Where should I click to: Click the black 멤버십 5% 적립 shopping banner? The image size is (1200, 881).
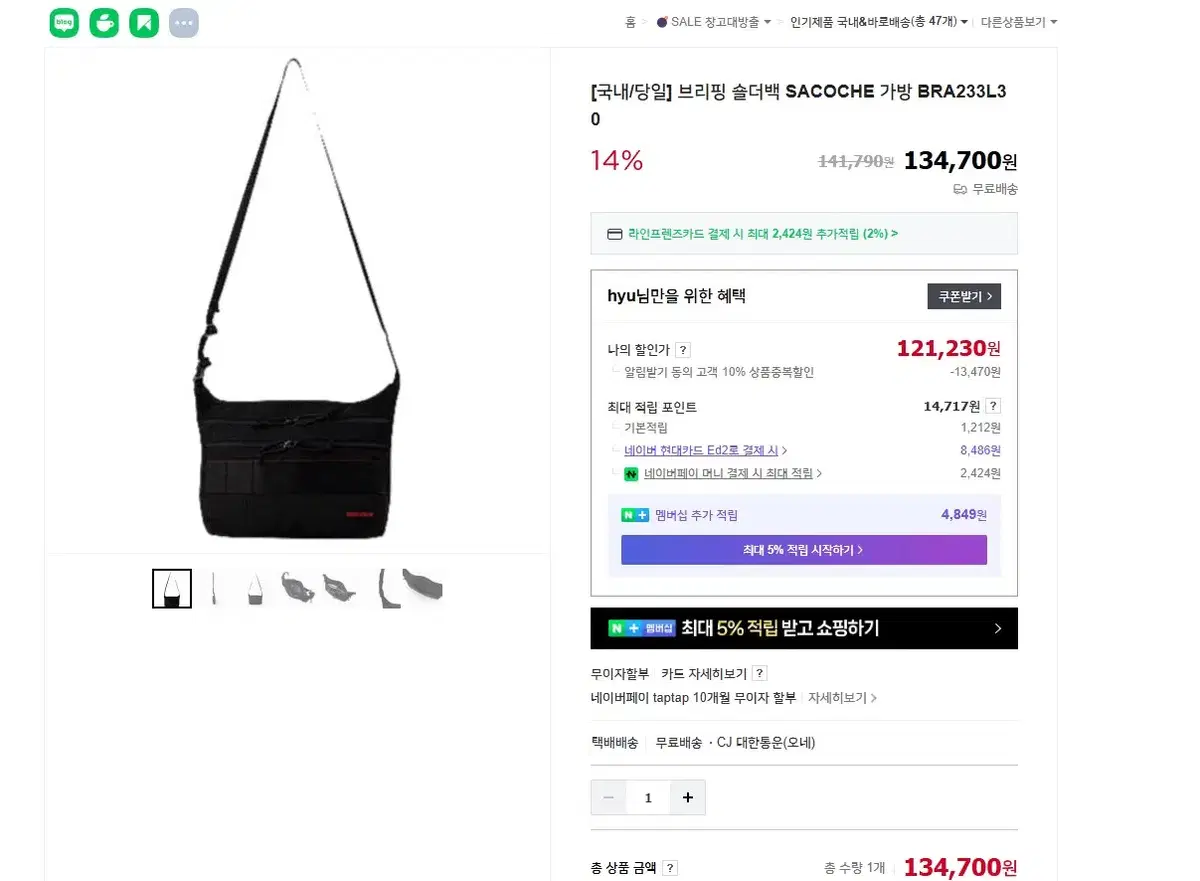(803, 628)
